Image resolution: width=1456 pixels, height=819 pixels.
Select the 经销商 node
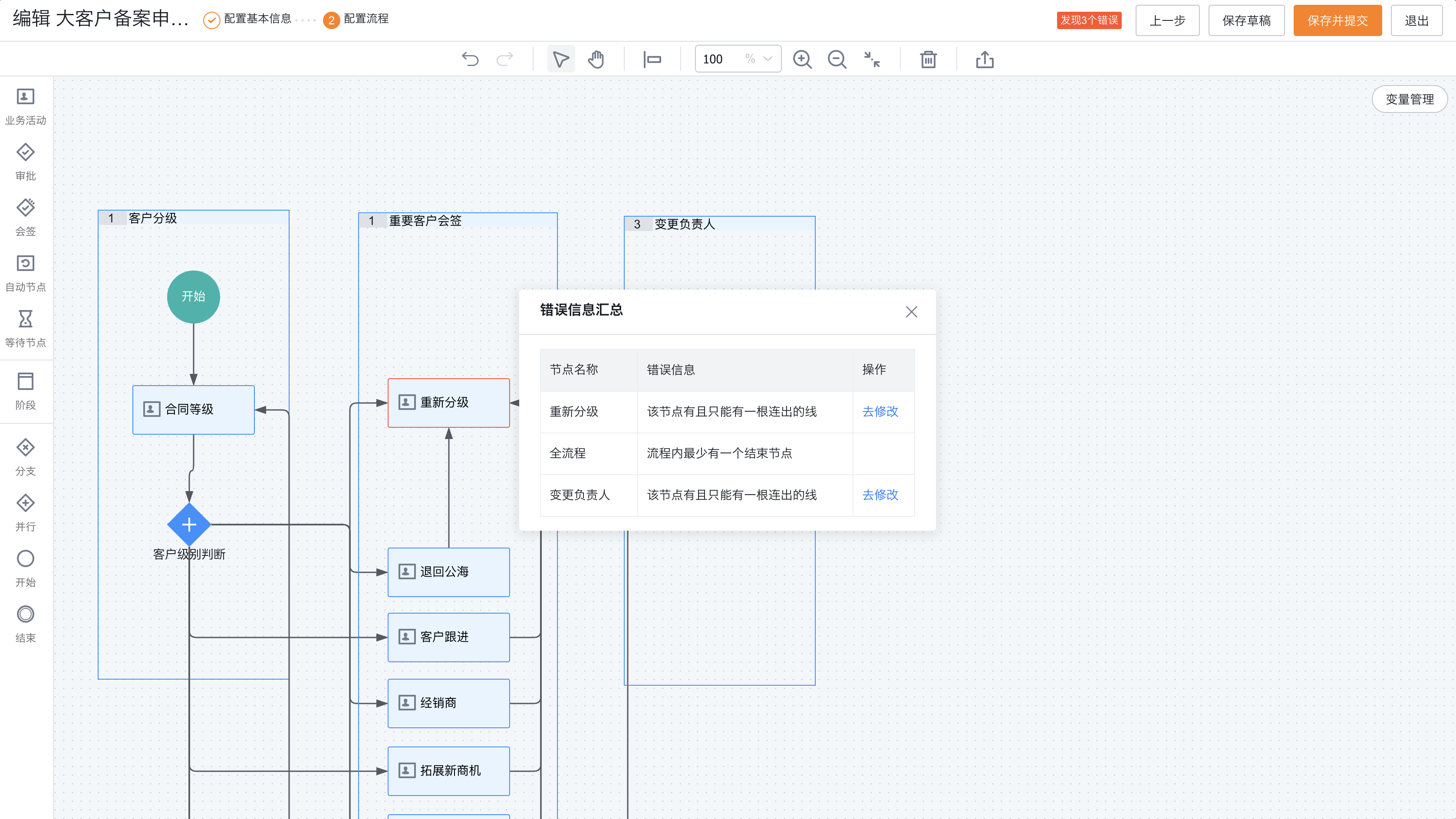click(449, 703)
